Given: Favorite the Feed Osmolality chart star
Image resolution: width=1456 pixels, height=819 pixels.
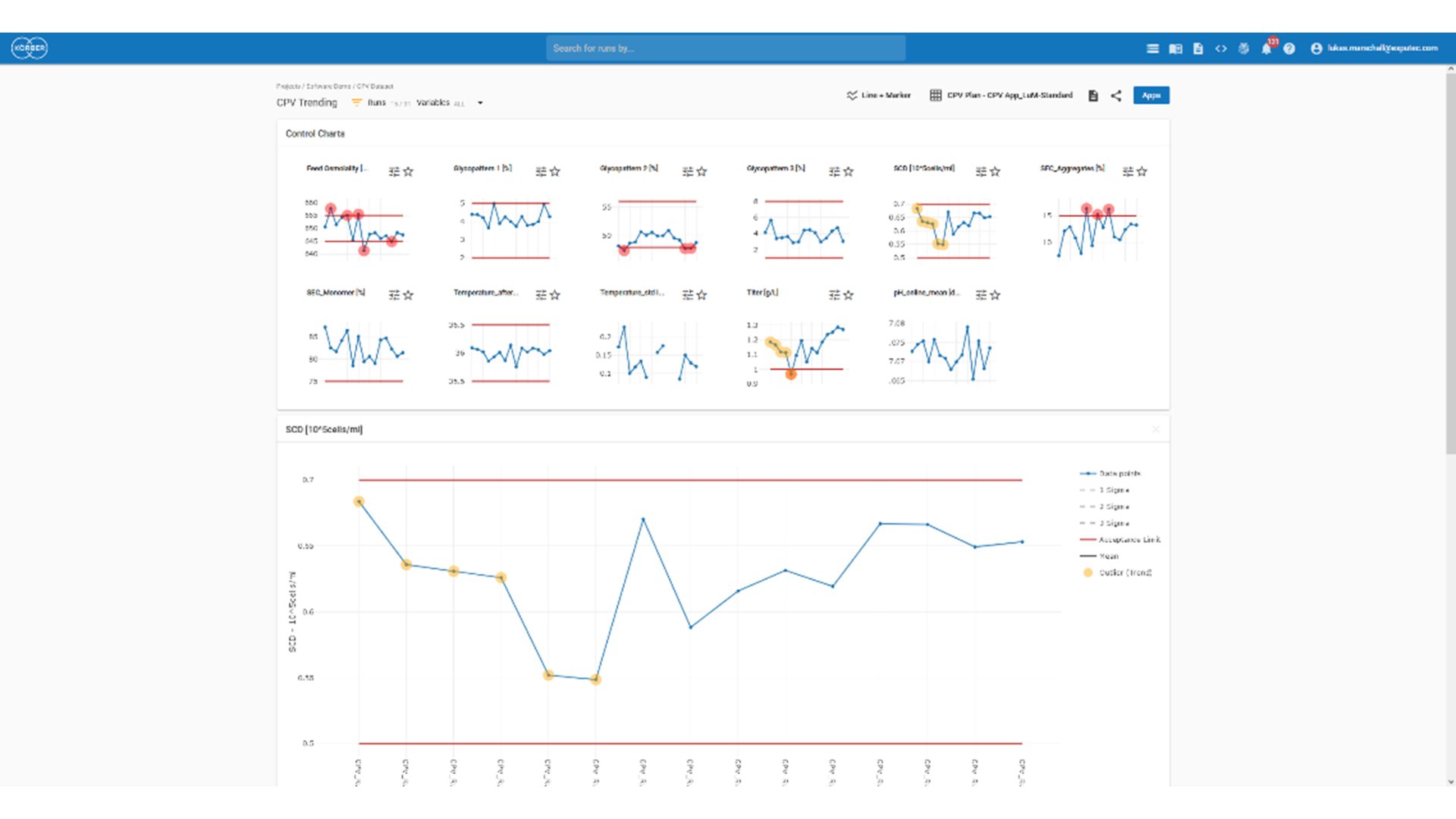Looking at the screenshot, I should [x=408, y=172].
